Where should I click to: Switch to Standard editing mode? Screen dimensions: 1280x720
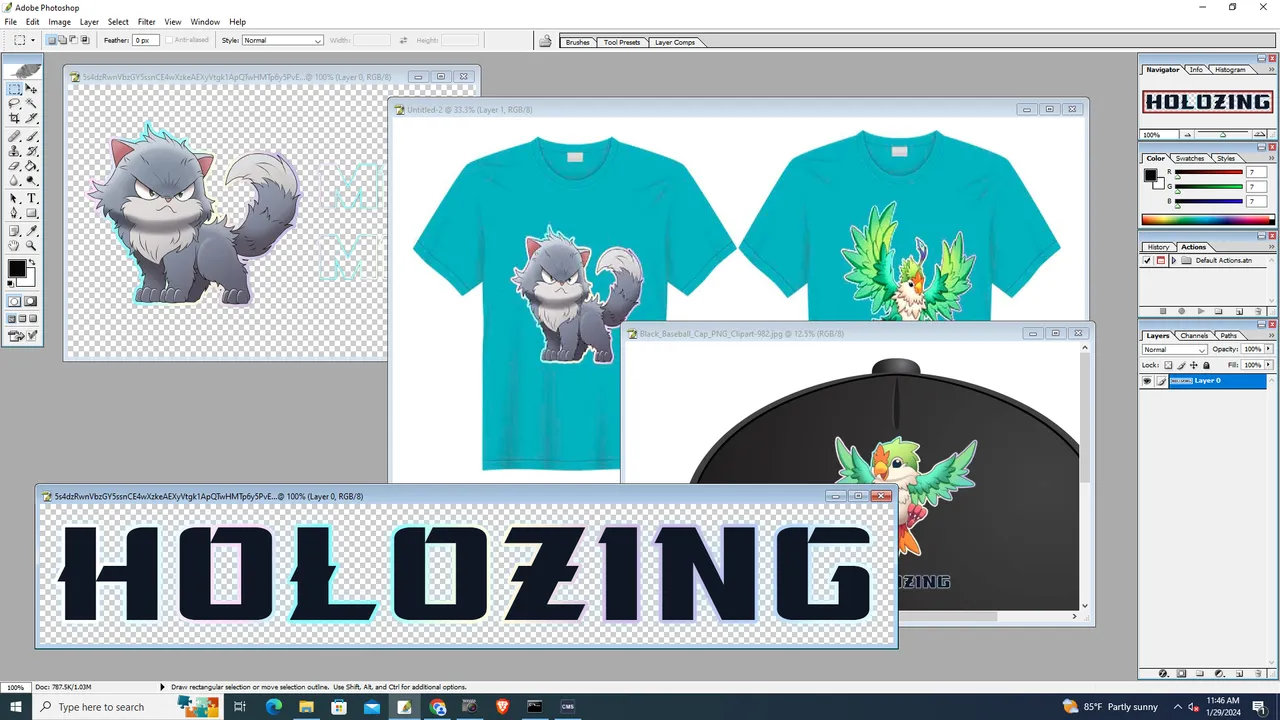(14, 301)
